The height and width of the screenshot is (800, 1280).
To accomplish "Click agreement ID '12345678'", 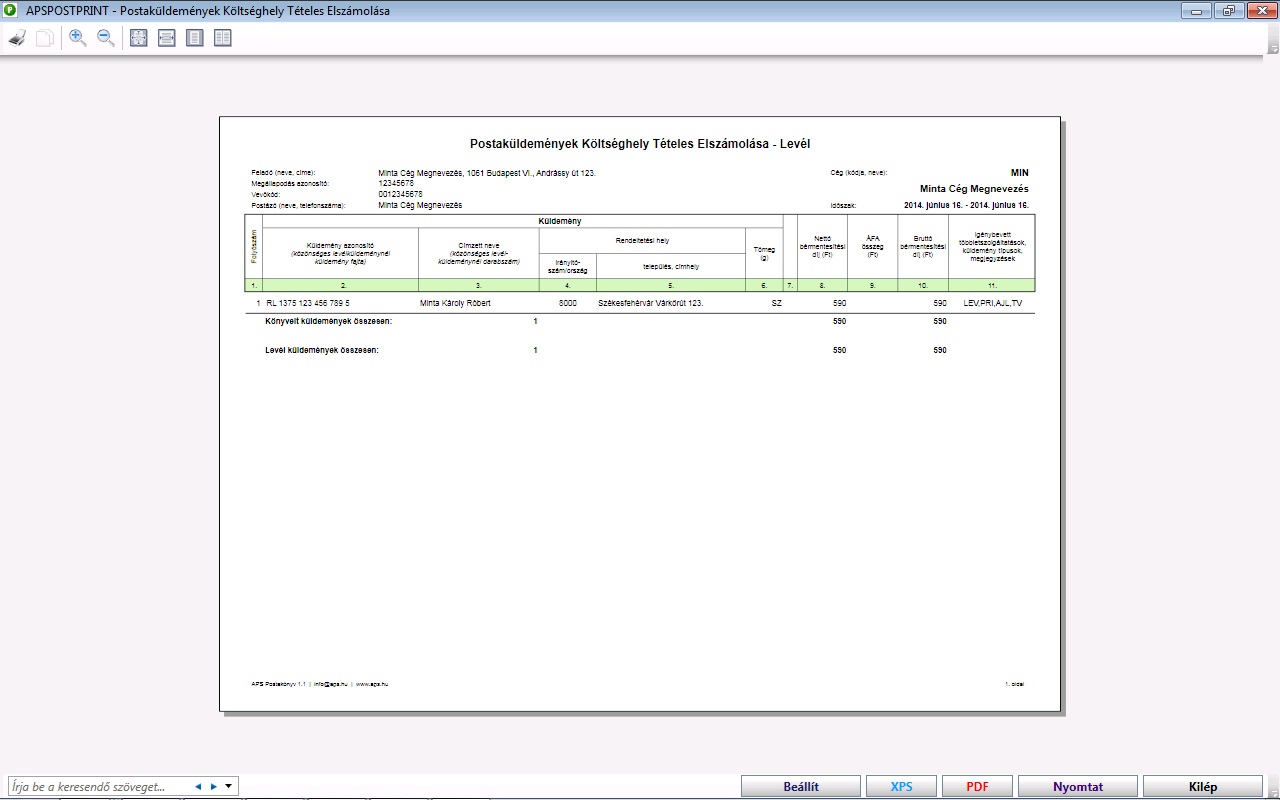I will click(396, 184).
